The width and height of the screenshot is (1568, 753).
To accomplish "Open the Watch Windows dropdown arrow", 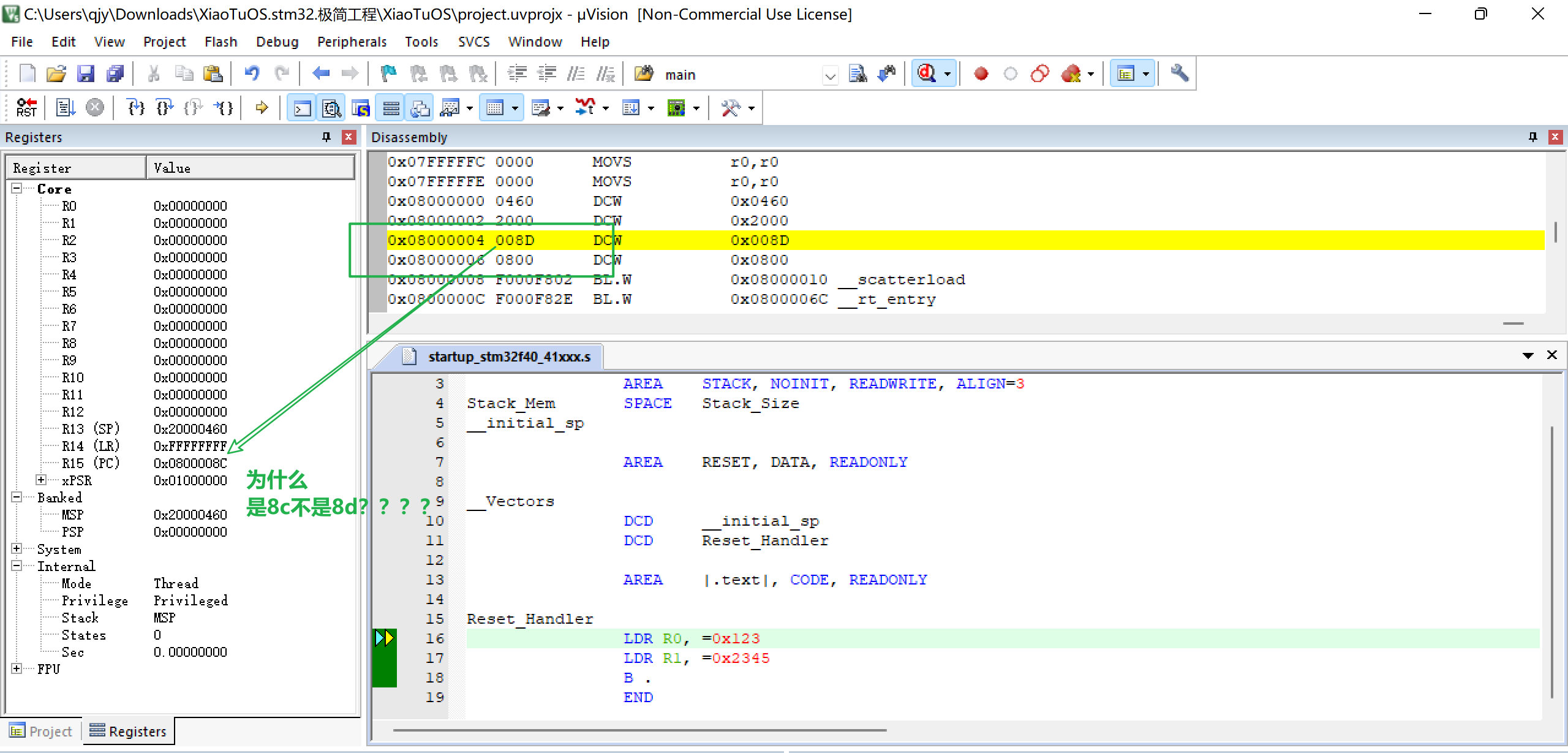I will pos(470,108).
